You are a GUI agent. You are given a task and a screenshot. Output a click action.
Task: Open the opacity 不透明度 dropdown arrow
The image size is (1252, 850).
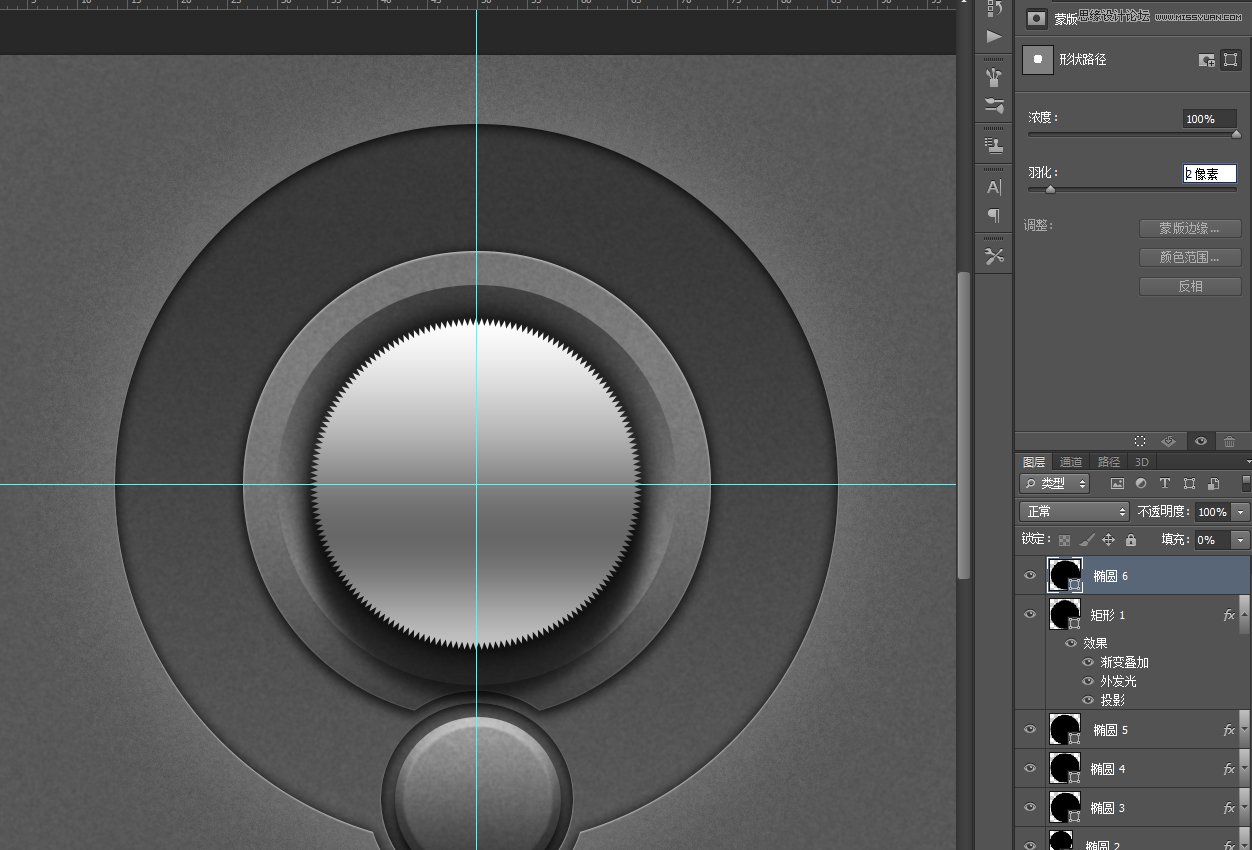pos(1241,512)
